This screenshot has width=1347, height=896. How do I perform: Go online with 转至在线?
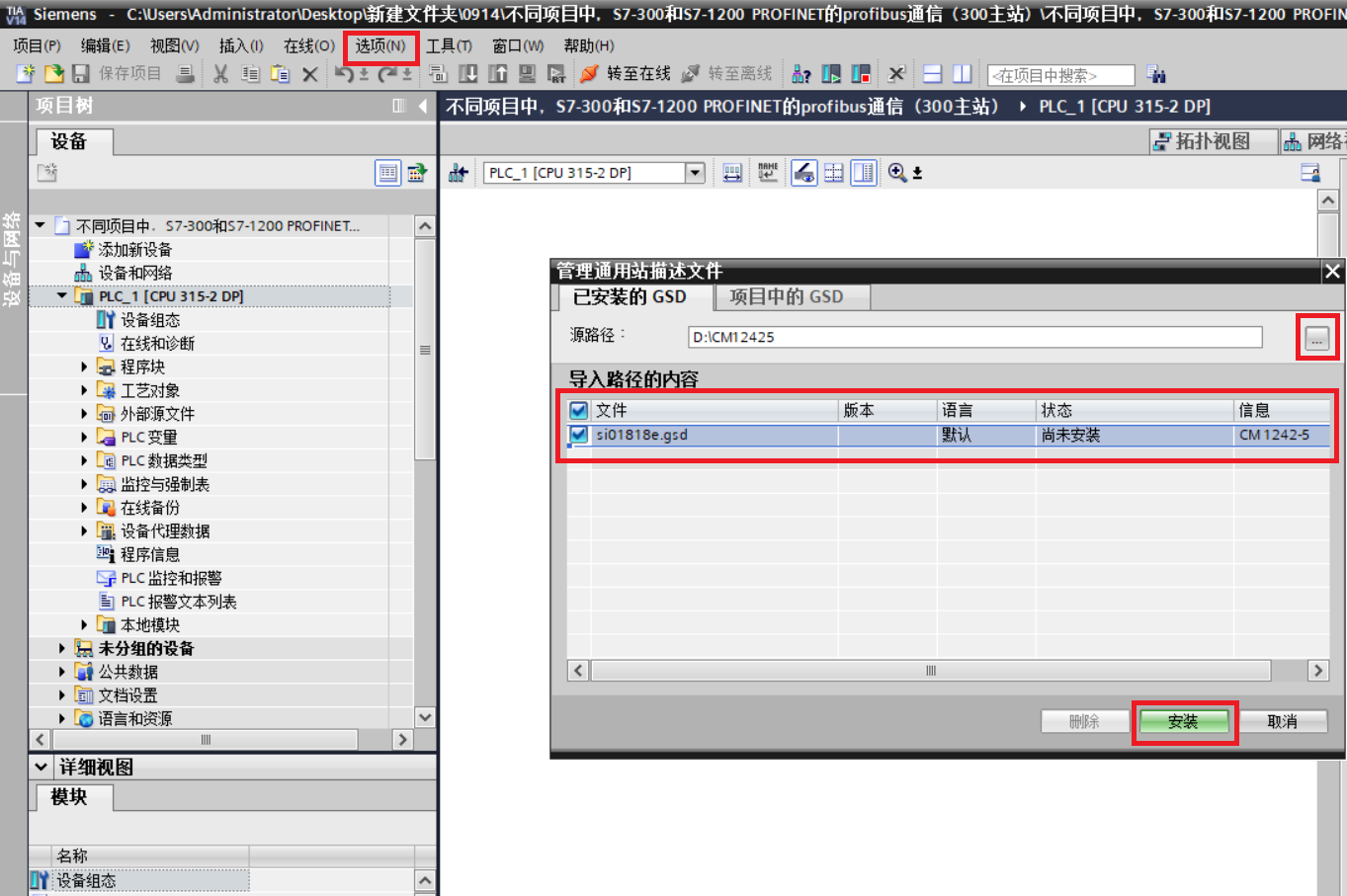click(626, 74)
